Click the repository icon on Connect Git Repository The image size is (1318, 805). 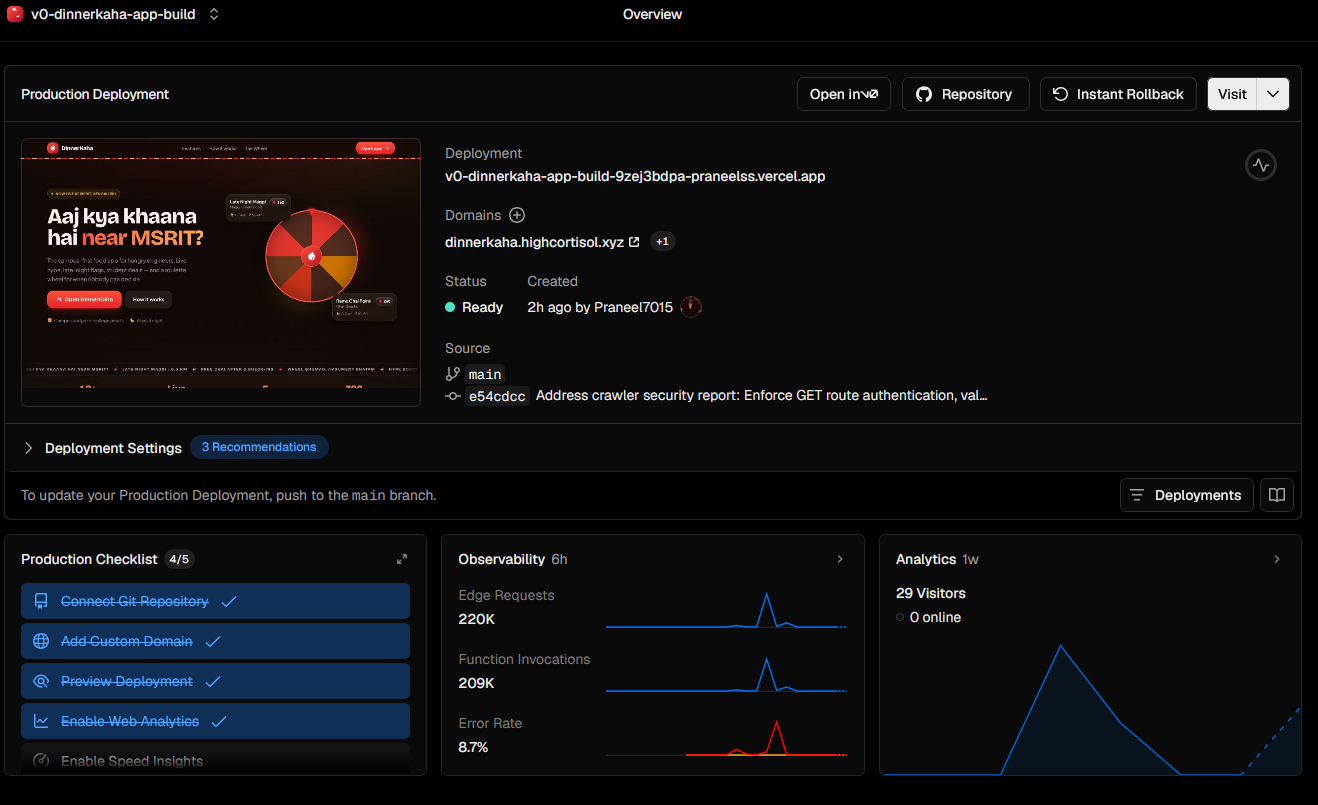pos(41,601)
